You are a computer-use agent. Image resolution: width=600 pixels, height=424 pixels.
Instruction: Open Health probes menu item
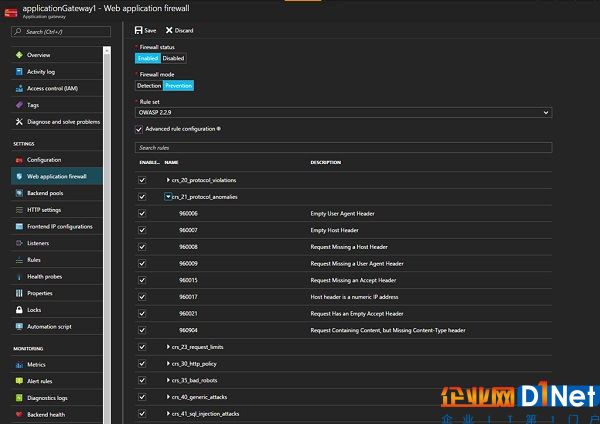coord(57,277)
